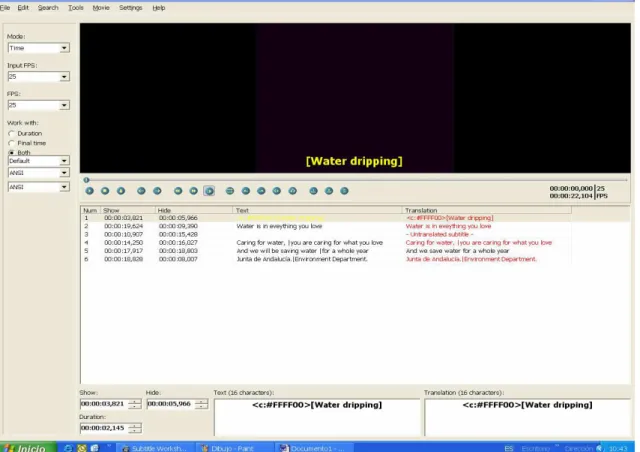Open the Mode dropdown showing Time
The image size is (640, 452).
click(39, 48)
